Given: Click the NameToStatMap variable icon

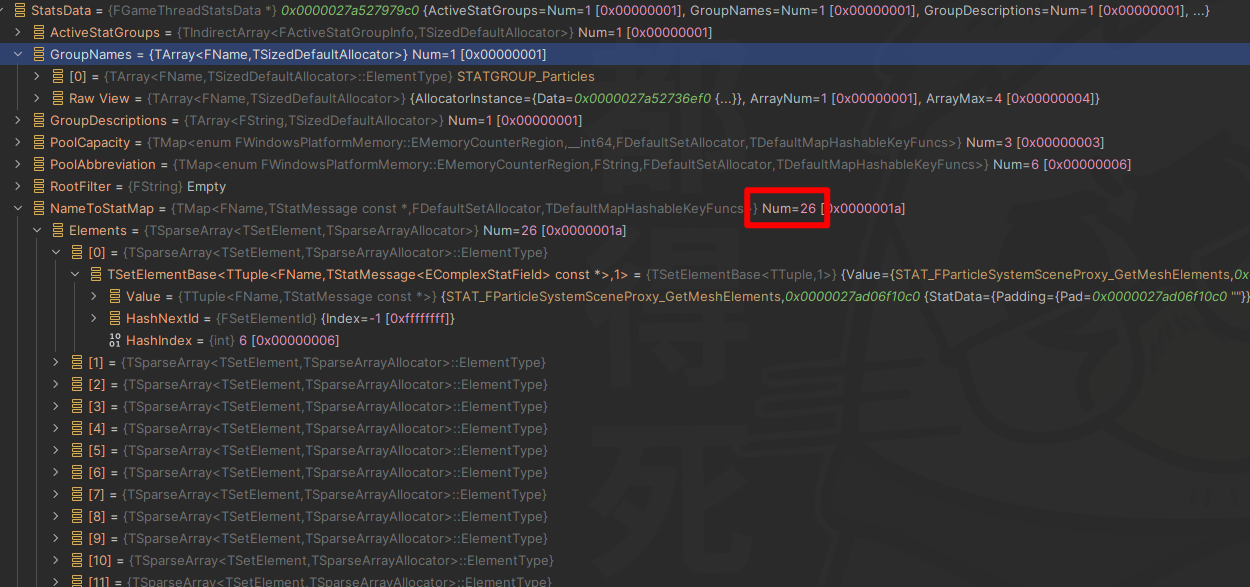Looking at the screenshot, I should pyautogui.click(x=38, y=208).
